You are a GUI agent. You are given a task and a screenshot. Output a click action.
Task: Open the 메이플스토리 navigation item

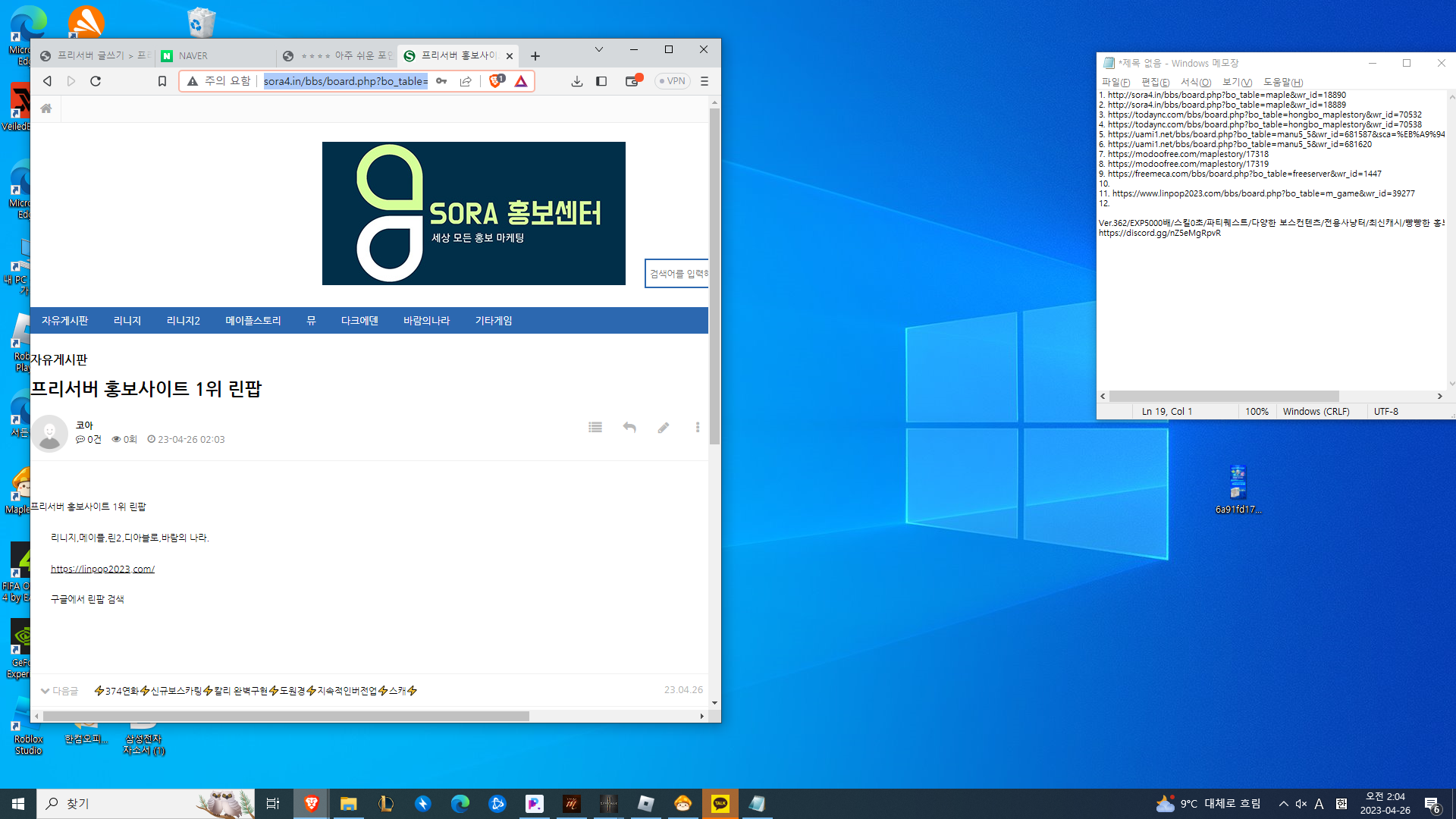coord(253,321)
